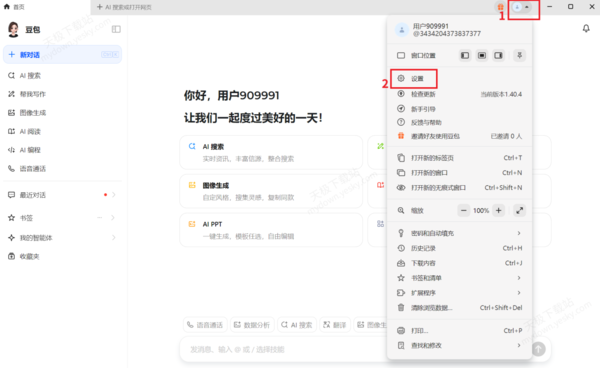Expand 最近对话 chevron in sidebar
600x368 pixels.
click(114, 195)
